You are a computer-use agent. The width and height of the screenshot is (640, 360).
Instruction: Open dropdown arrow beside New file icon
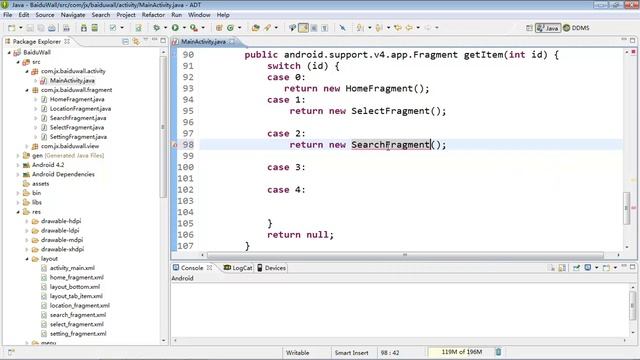(x=21, y=28)
